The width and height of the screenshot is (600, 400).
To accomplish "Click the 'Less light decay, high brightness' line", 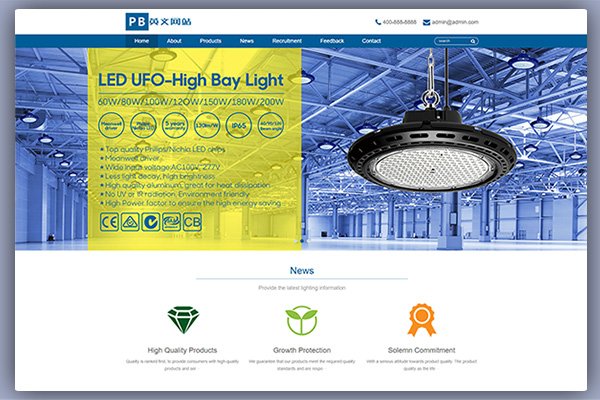I will pyautogui.click(x=158, y=176).
